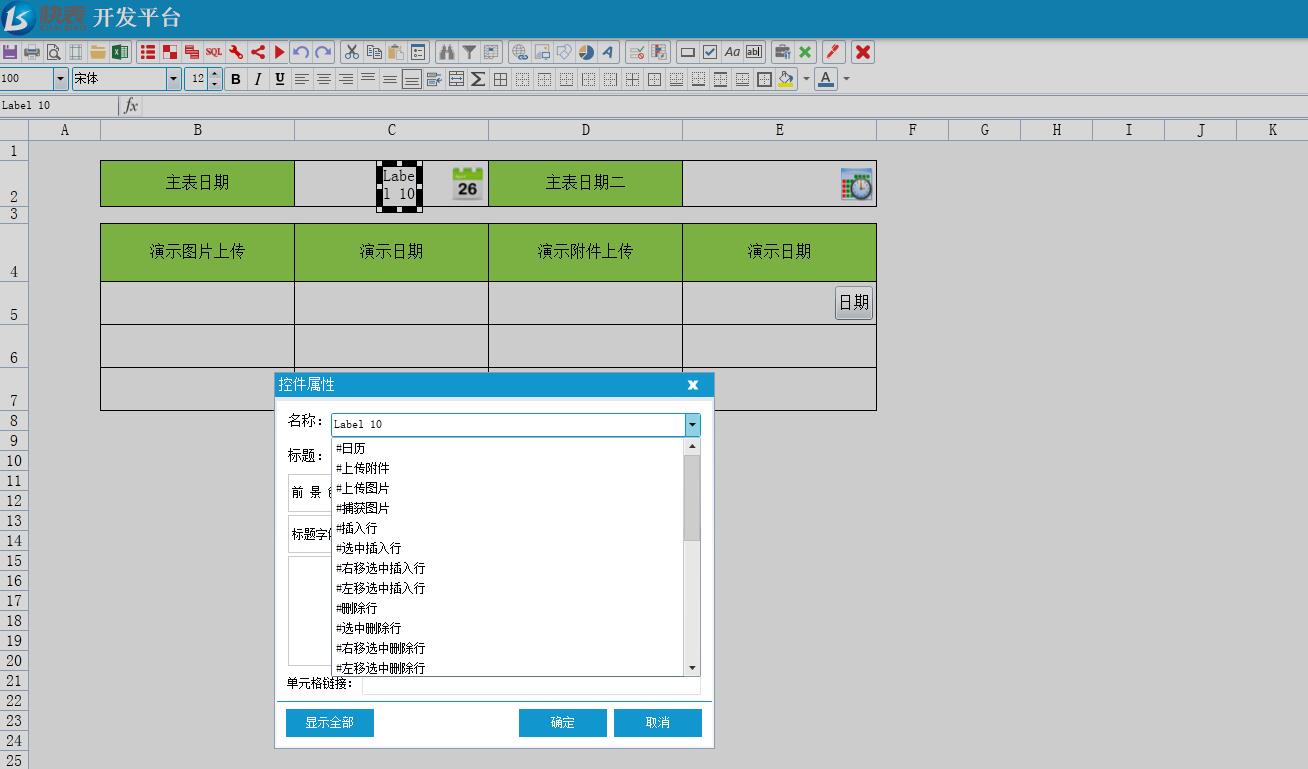Open fill color dropdown arrow

[806, 79]
